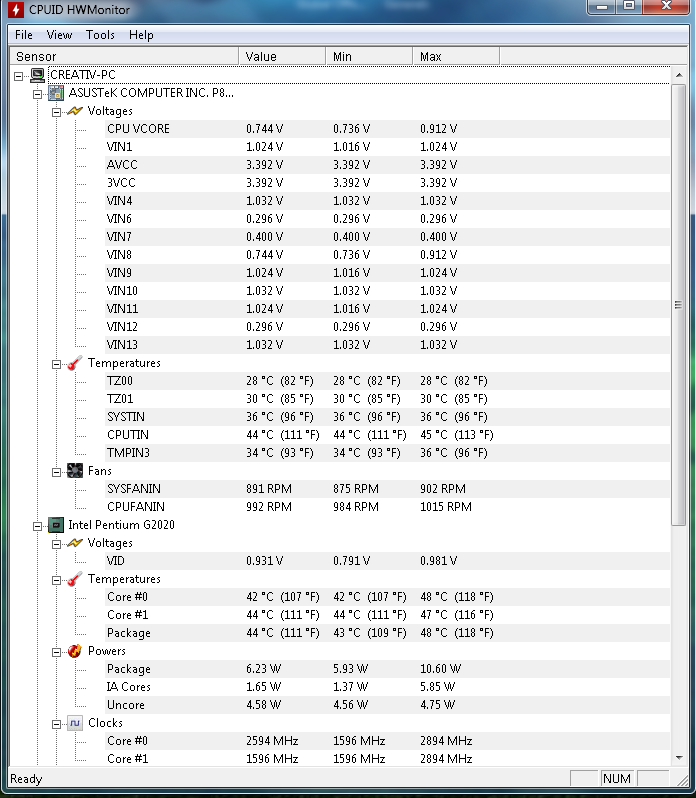Collapse the Fans group
The height and width of the screenshot is (798, 696).
[56, 472]
